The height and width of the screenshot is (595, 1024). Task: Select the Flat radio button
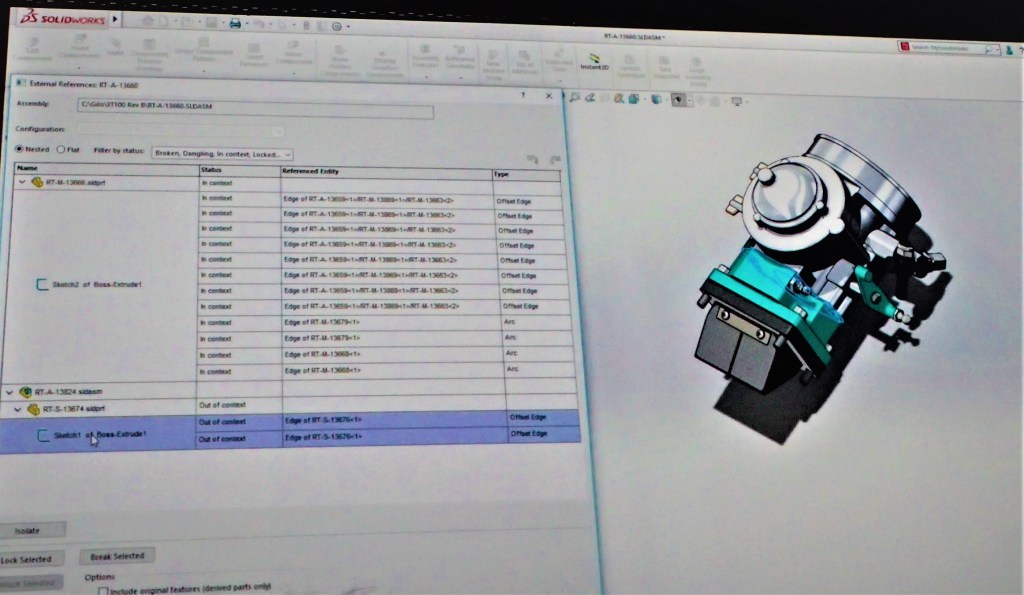coord(58,150)
